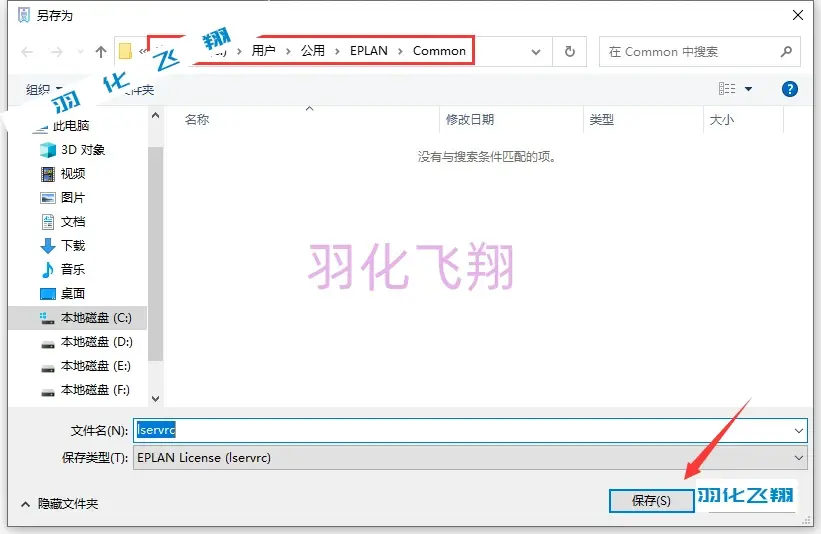Open 3D 对象 folder
The image size is (821, 534).
[83, 150]
